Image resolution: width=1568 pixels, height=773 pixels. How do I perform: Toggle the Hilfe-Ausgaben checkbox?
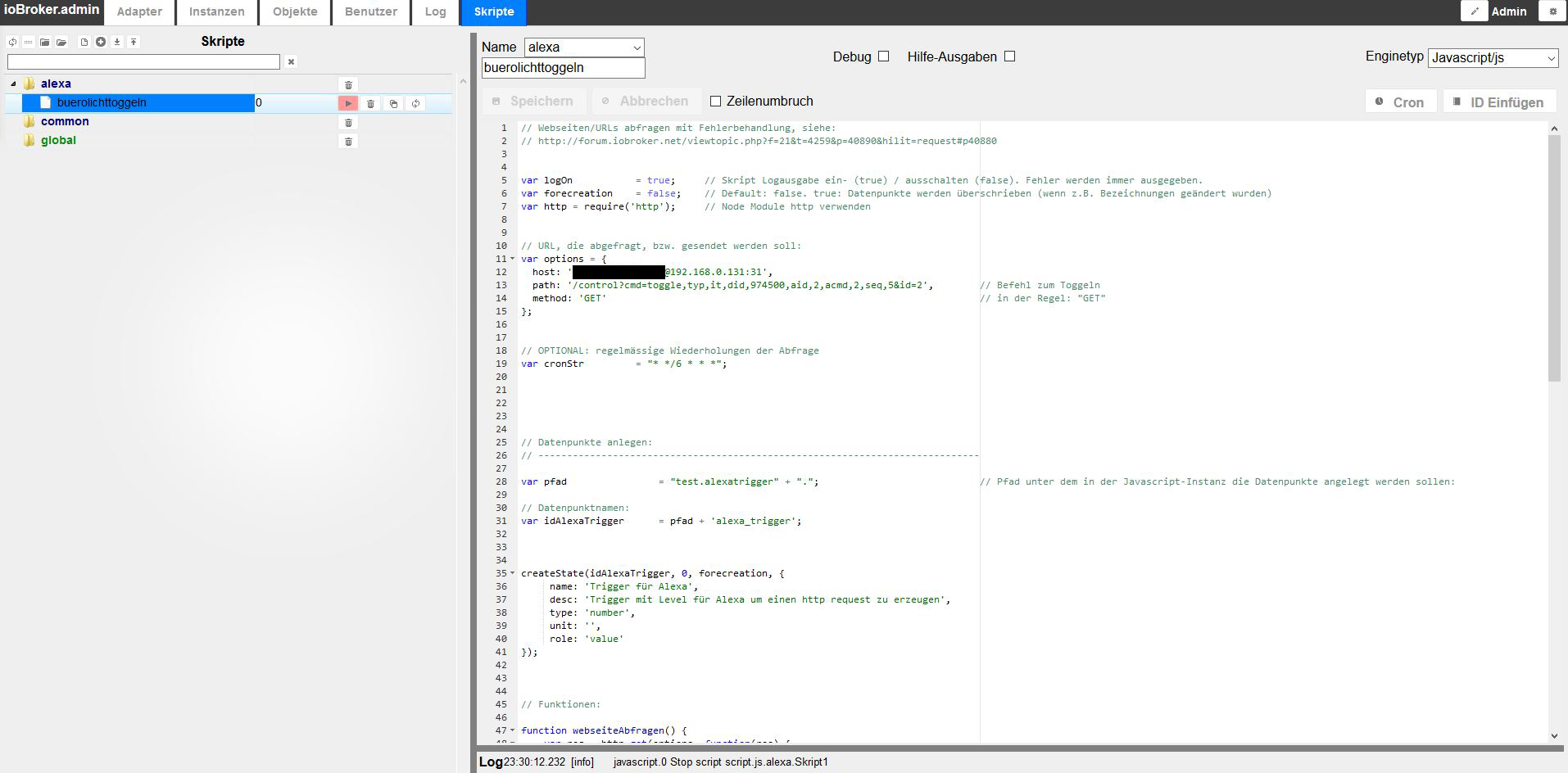pyautogui.click(x=1009, y=57)
